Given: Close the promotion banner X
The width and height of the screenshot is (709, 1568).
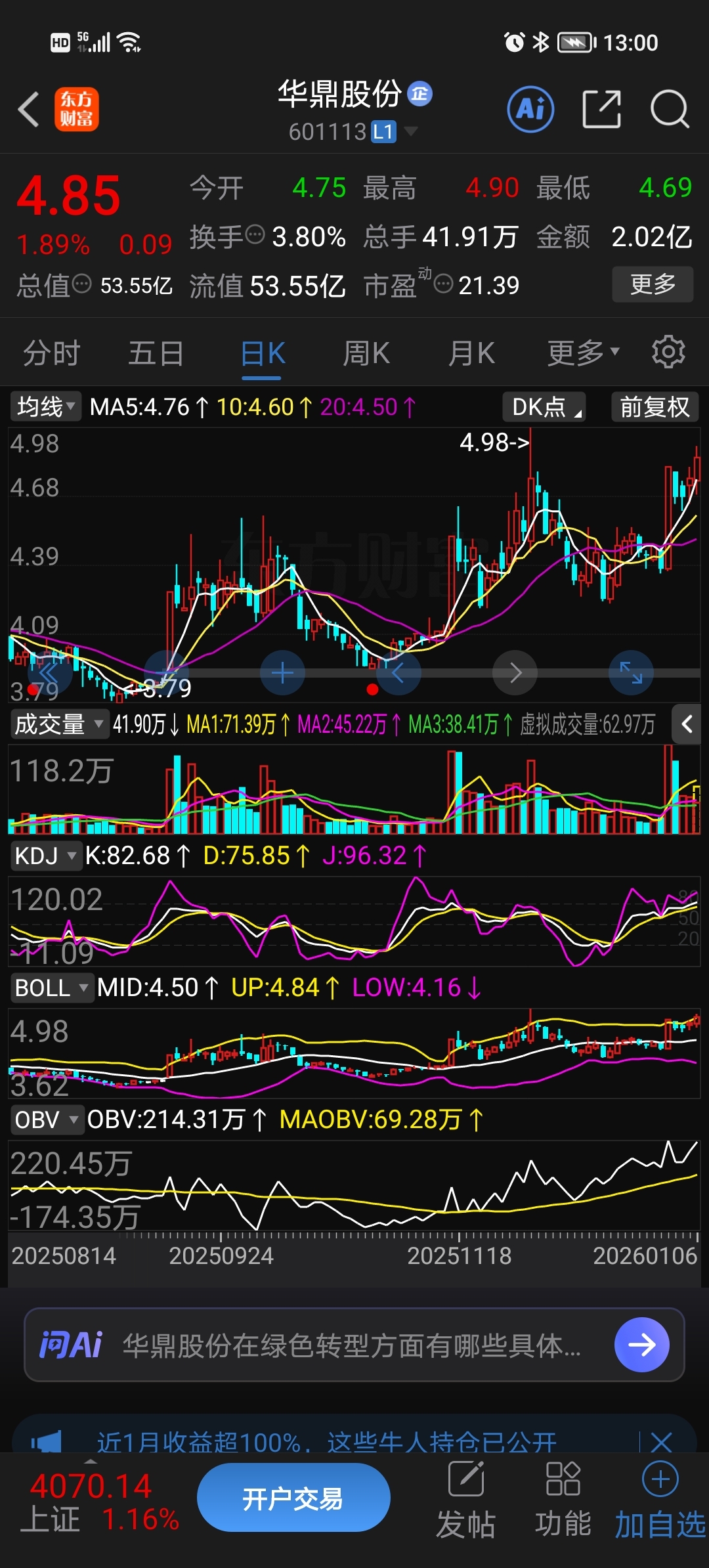Looking at the screenshot, I should click(661, 1443).
